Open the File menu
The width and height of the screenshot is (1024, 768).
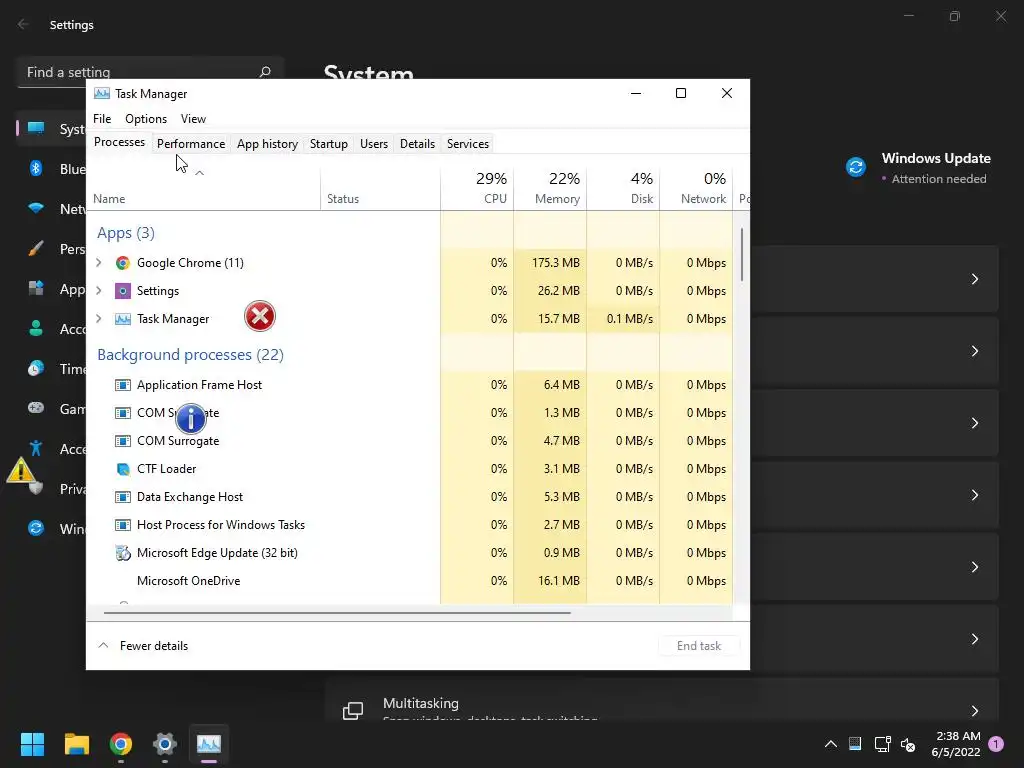(x=102, y=119)
